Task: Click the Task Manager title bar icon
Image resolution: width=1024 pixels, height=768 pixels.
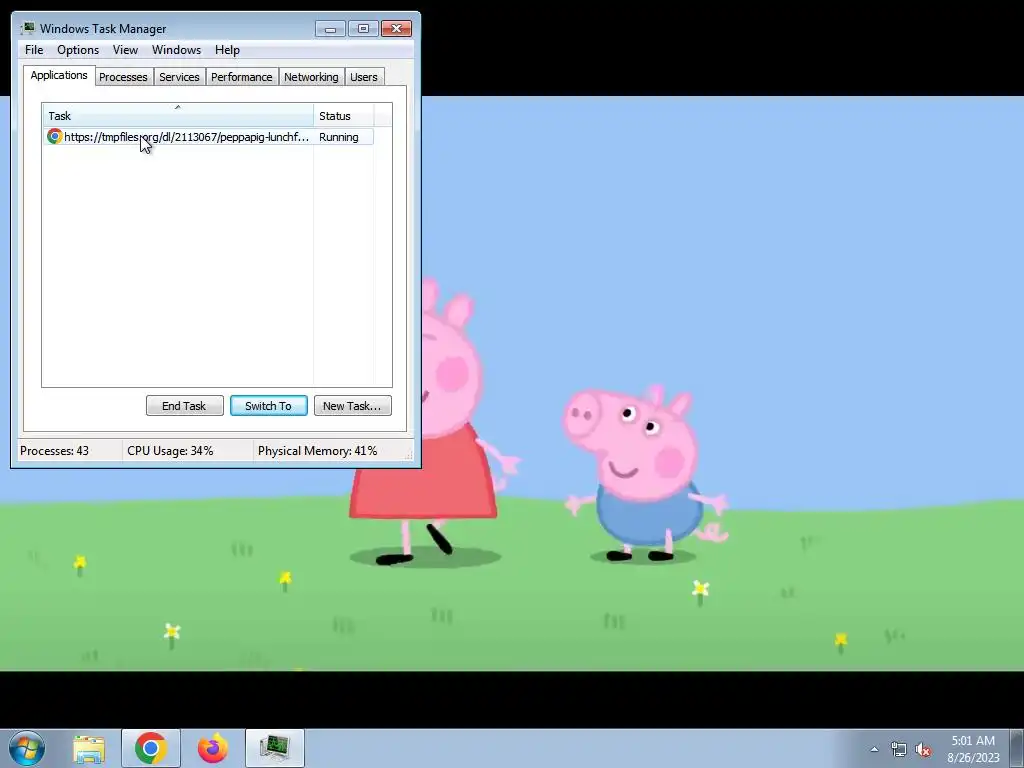Action: pos(27,28)
